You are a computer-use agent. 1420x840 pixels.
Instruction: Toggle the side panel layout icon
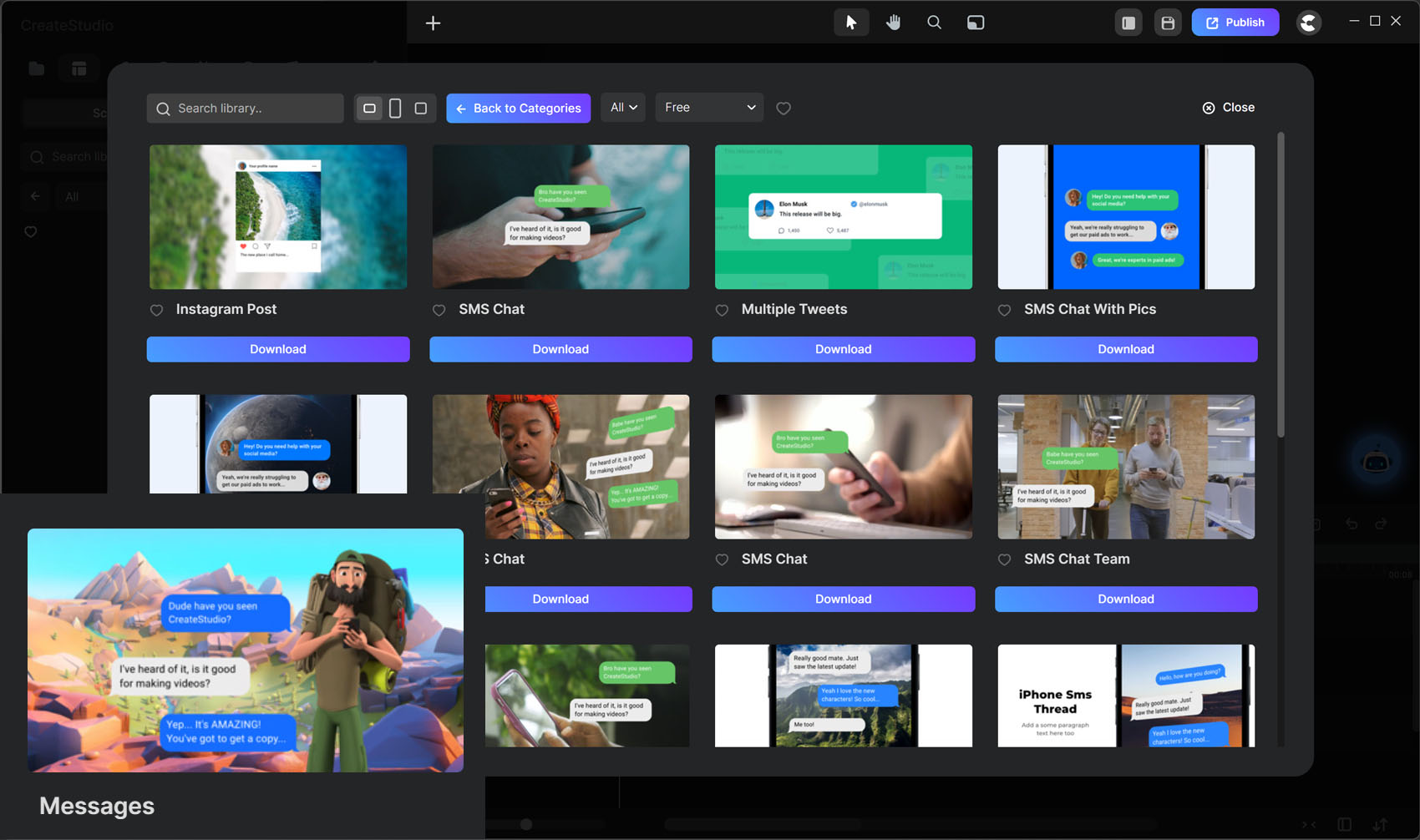[x=1128, y=23]
